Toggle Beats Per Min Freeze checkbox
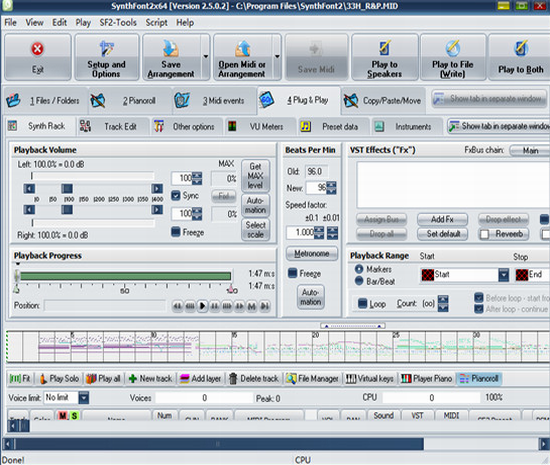 coord(293,273)
